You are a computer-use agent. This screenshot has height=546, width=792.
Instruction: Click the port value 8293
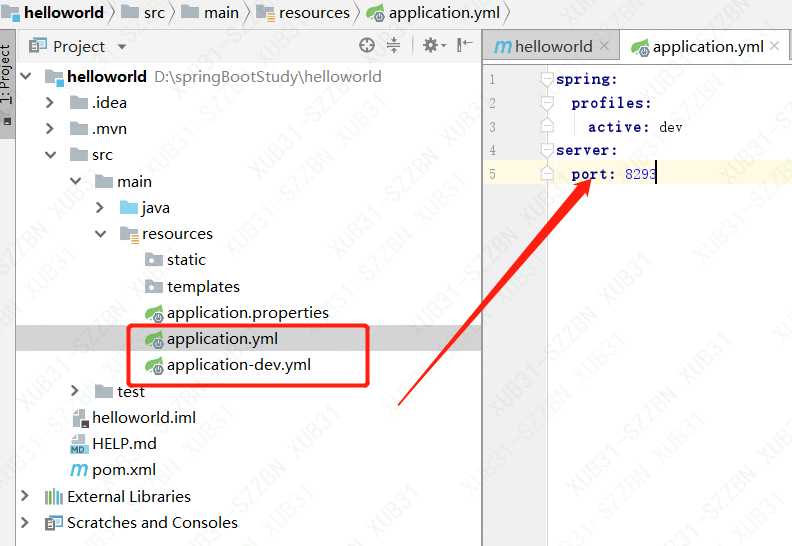(640, 174)
